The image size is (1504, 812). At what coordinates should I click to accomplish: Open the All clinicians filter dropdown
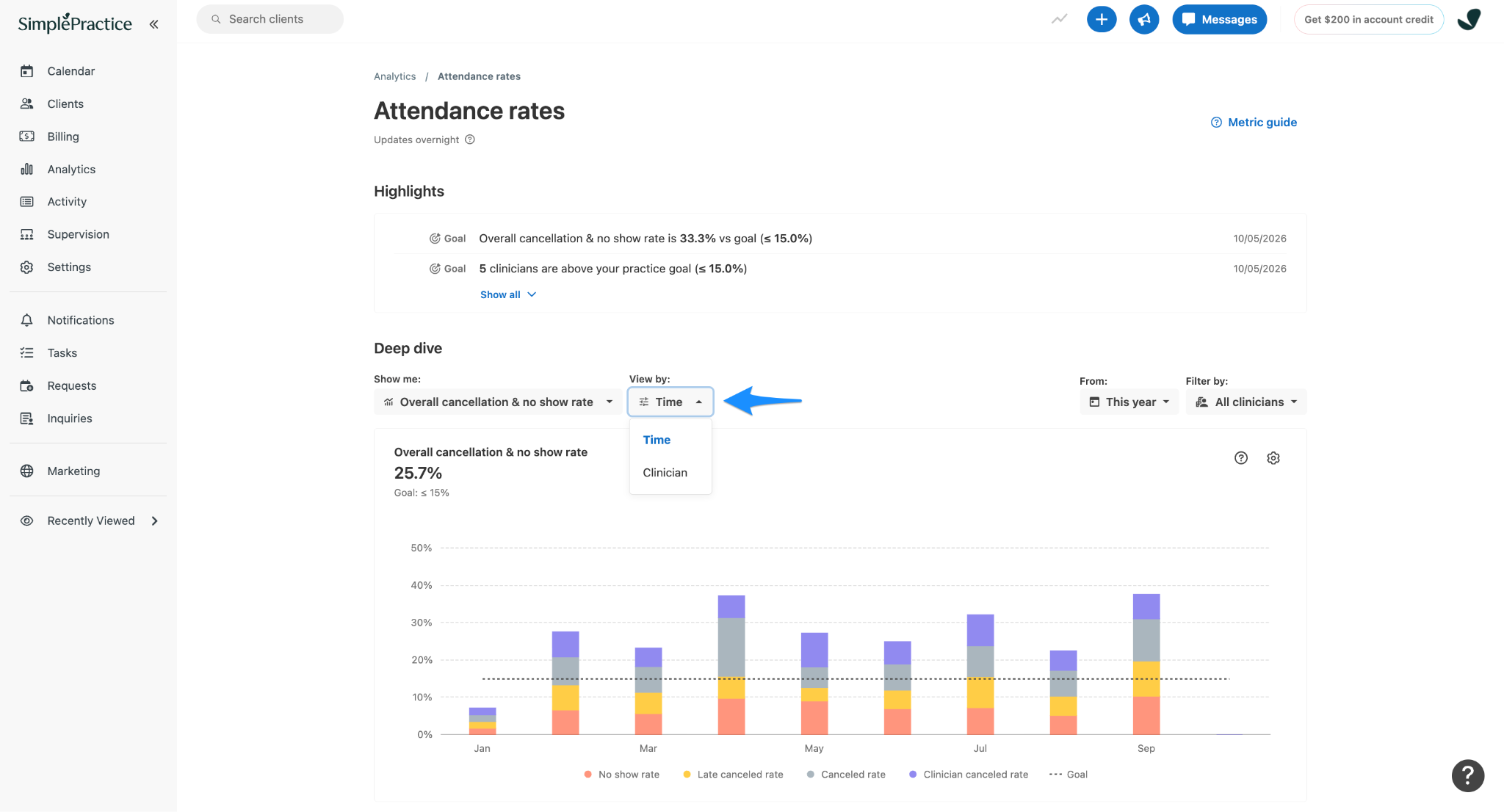(1245, 402)
